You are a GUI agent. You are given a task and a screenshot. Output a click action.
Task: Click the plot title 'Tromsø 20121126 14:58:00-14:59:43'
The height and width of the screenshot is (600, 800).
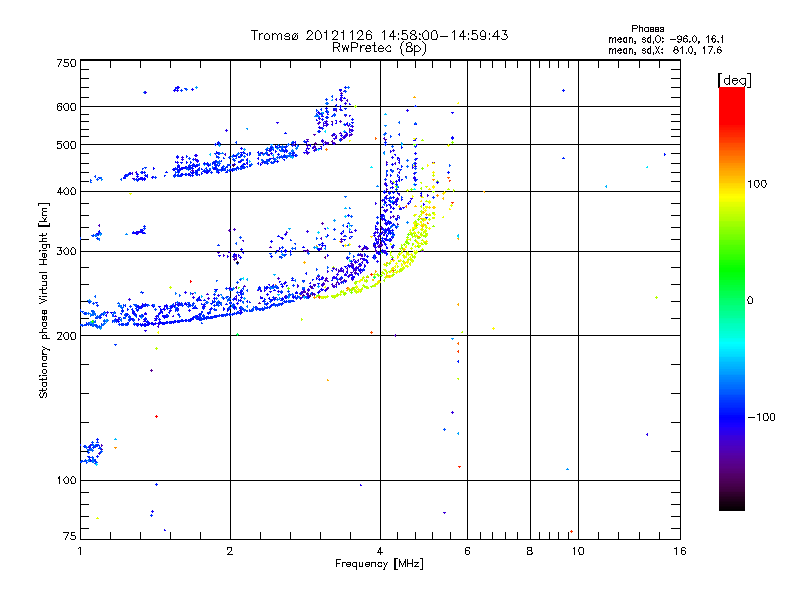click(x=379, y=35)
